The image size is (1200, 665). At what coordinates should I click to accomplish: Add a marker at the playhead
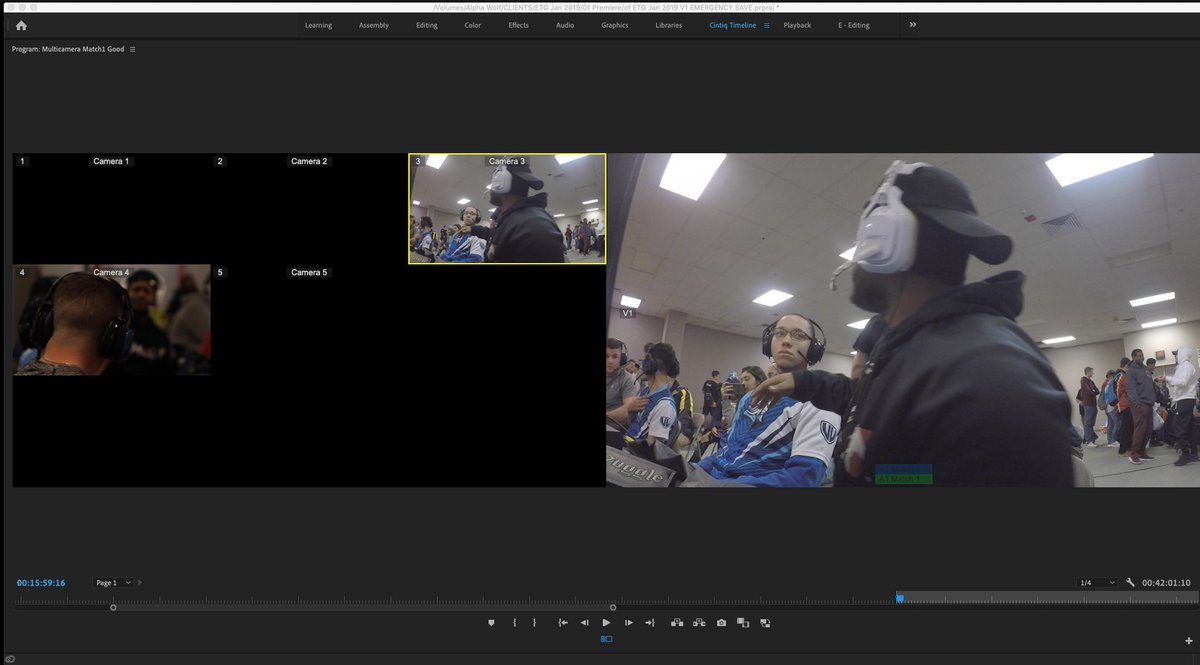click(491, 622)
